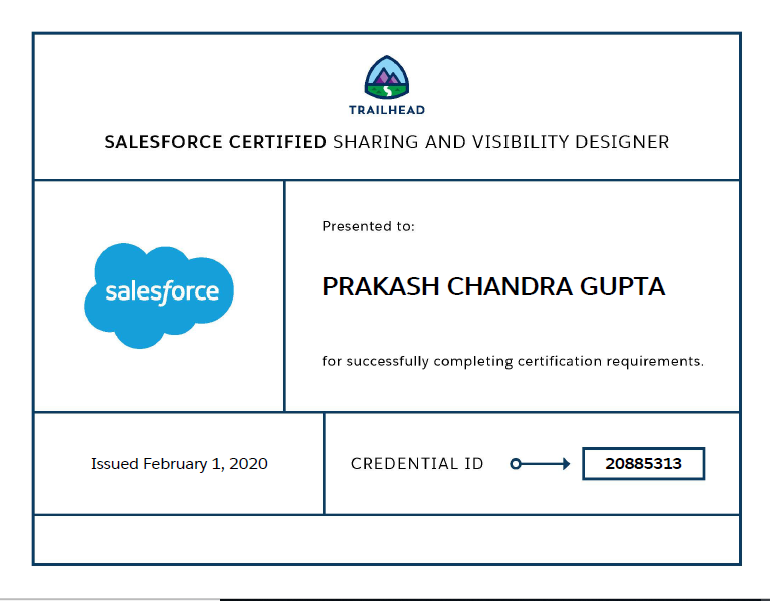Click the credential number box '20885313'
Viewport: 770px width, 601px height.
643,464
